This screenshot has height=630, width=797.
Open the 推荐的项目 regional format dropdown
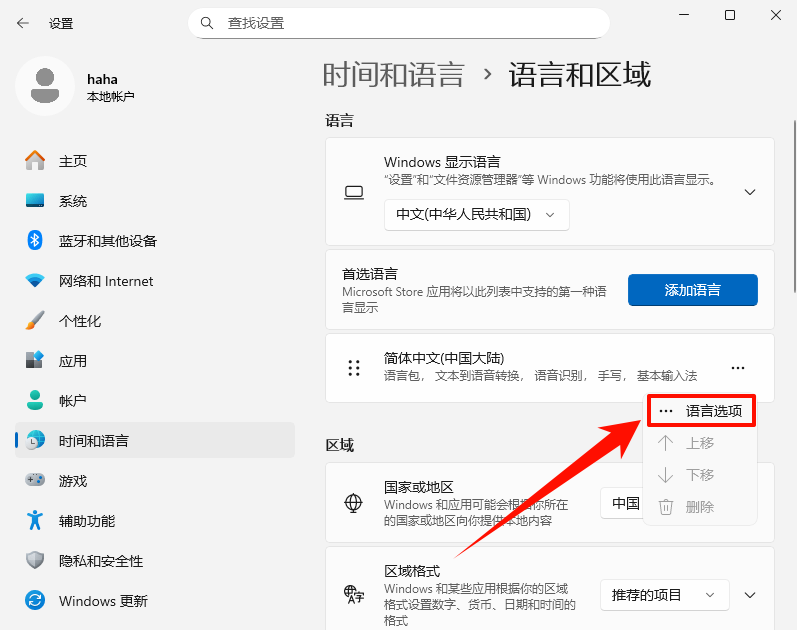664,595
